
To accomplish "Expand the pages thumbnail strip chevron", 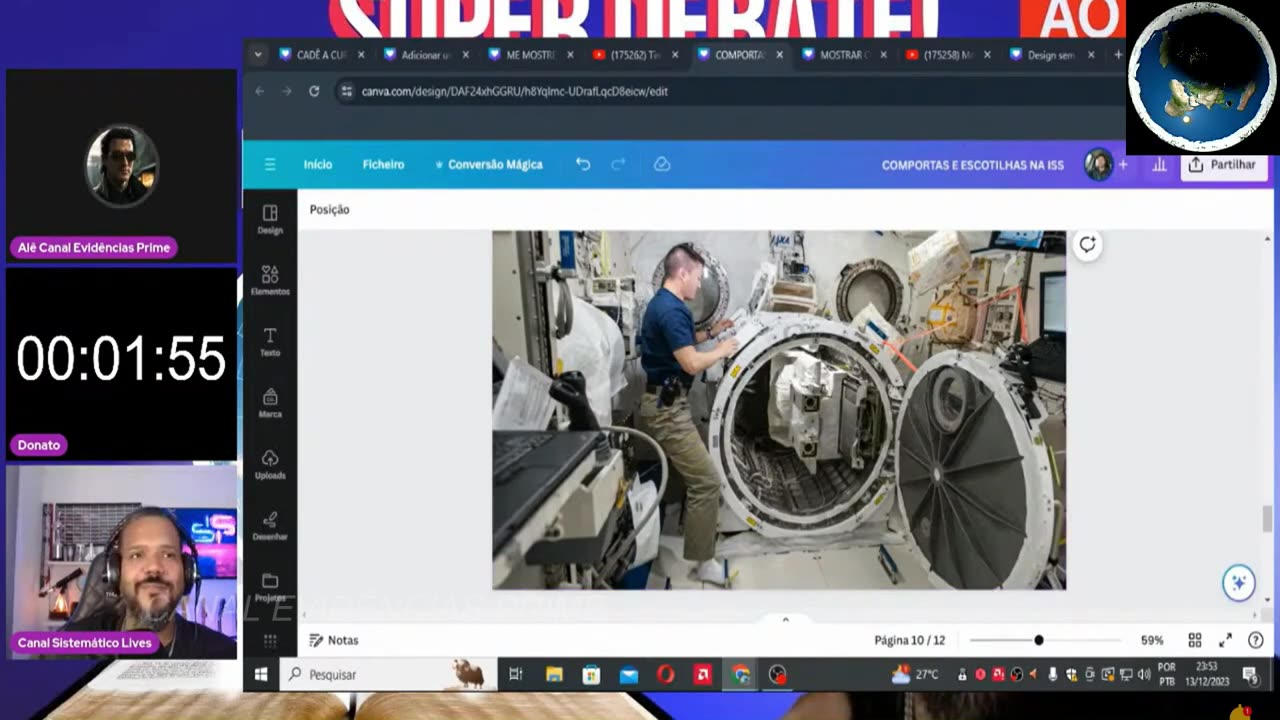I will (785, 620).
